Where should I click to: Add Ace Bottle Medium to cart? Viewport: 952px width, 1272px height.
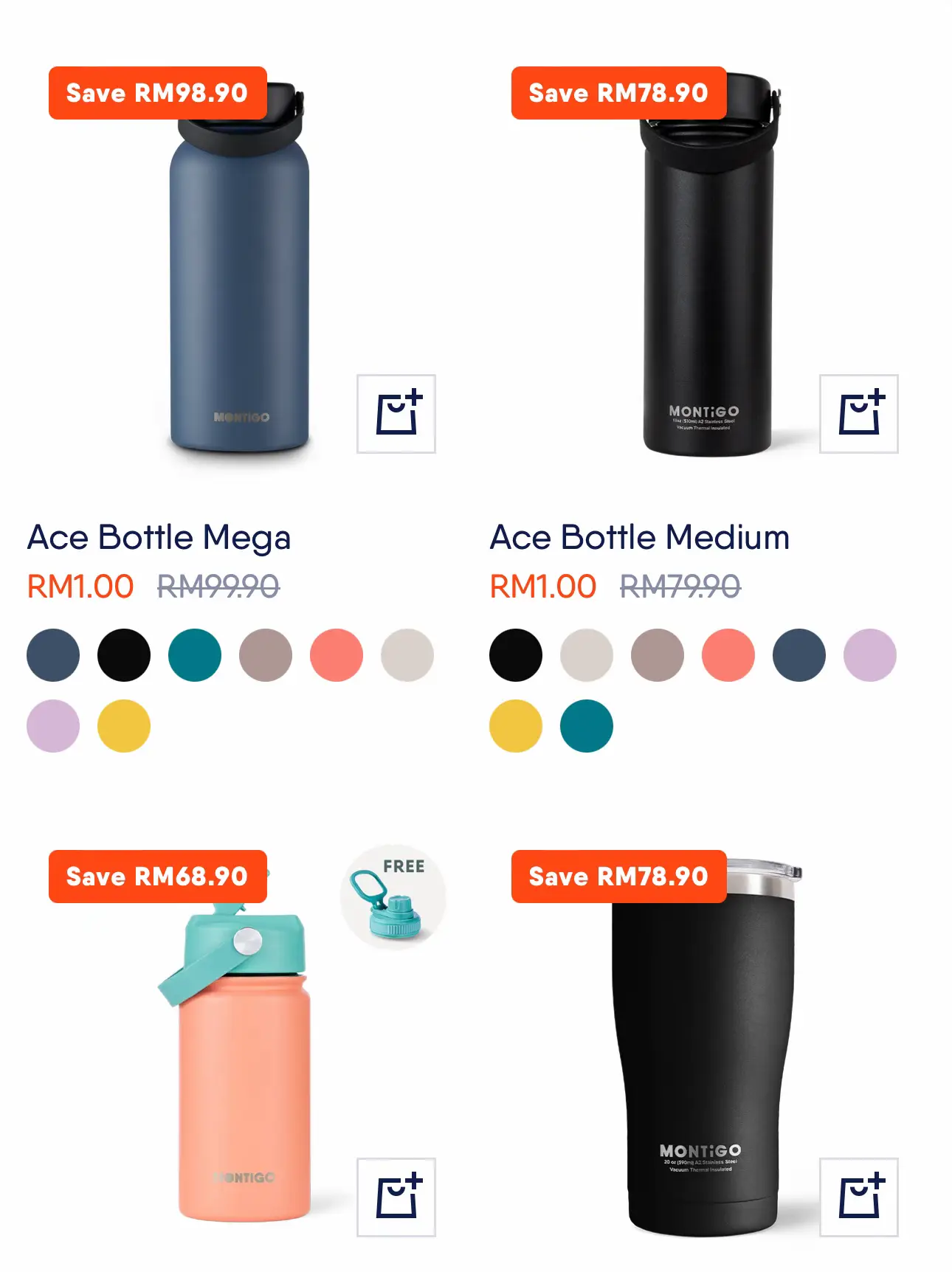(859, 414)
